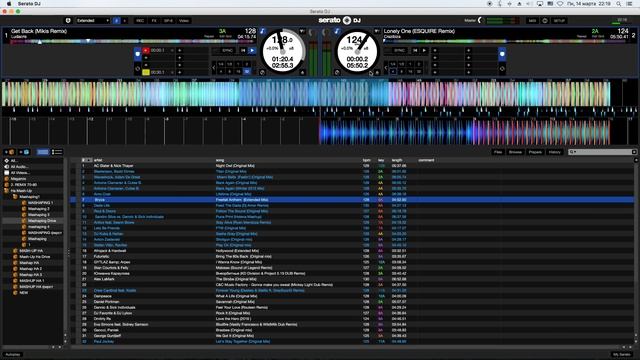Open the Files panel
640x360 pixels.
point(498,152)
